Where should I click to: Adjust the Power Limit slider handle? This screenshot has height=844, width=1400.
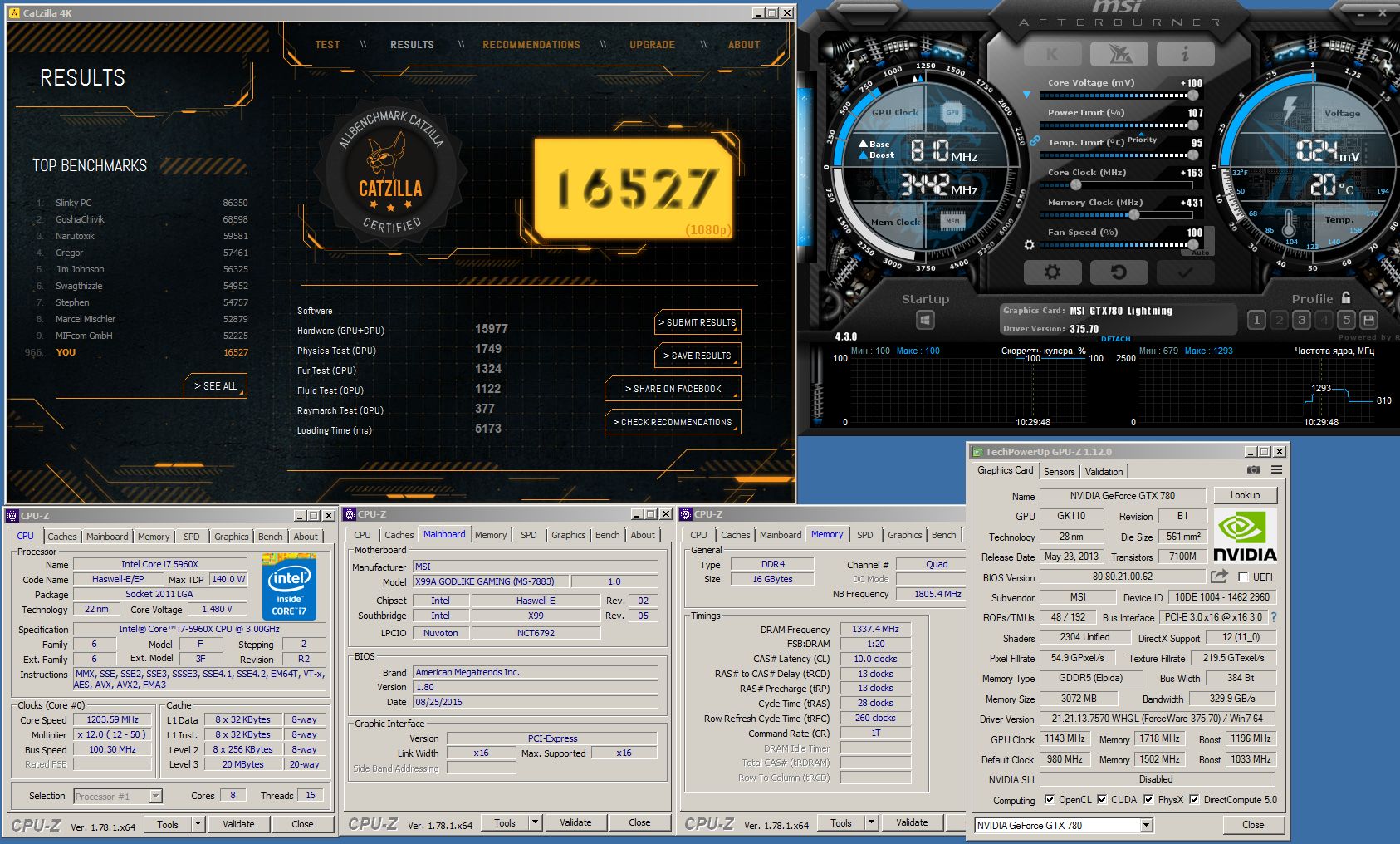click(1193, 125)
